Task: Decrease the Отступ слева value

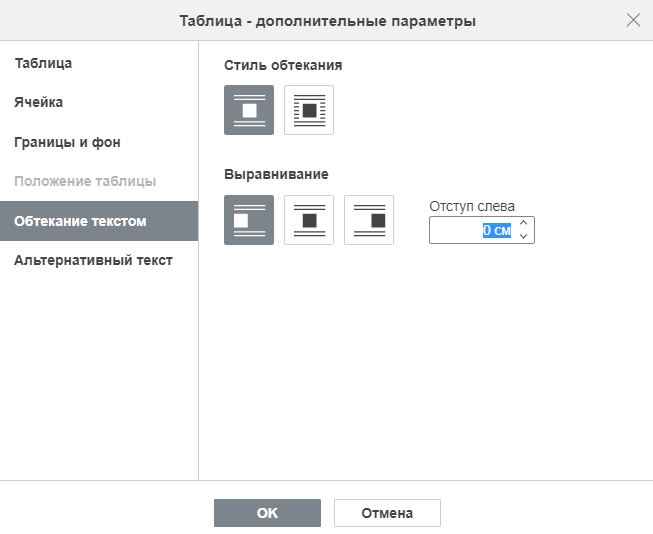Action: coord(523,236)
